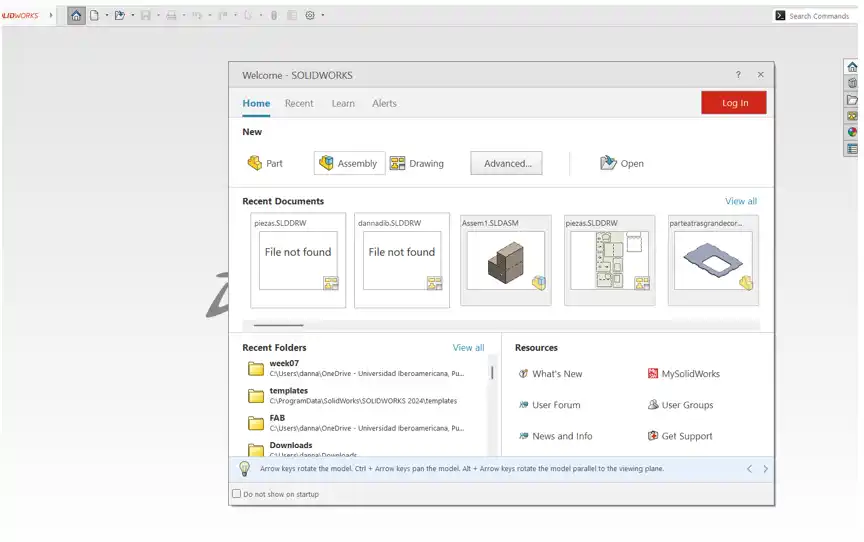Click the red Log In button

pyautogui.click(x=734, y=103)
